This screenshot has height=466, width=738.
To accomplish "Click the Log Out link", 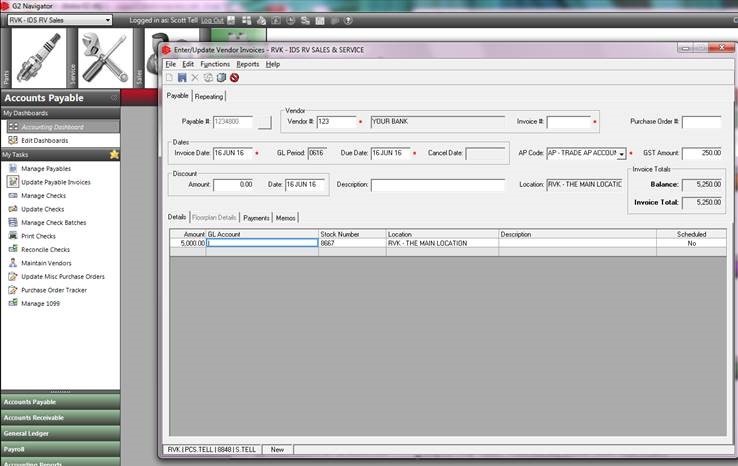I will [x=212, y=21].
